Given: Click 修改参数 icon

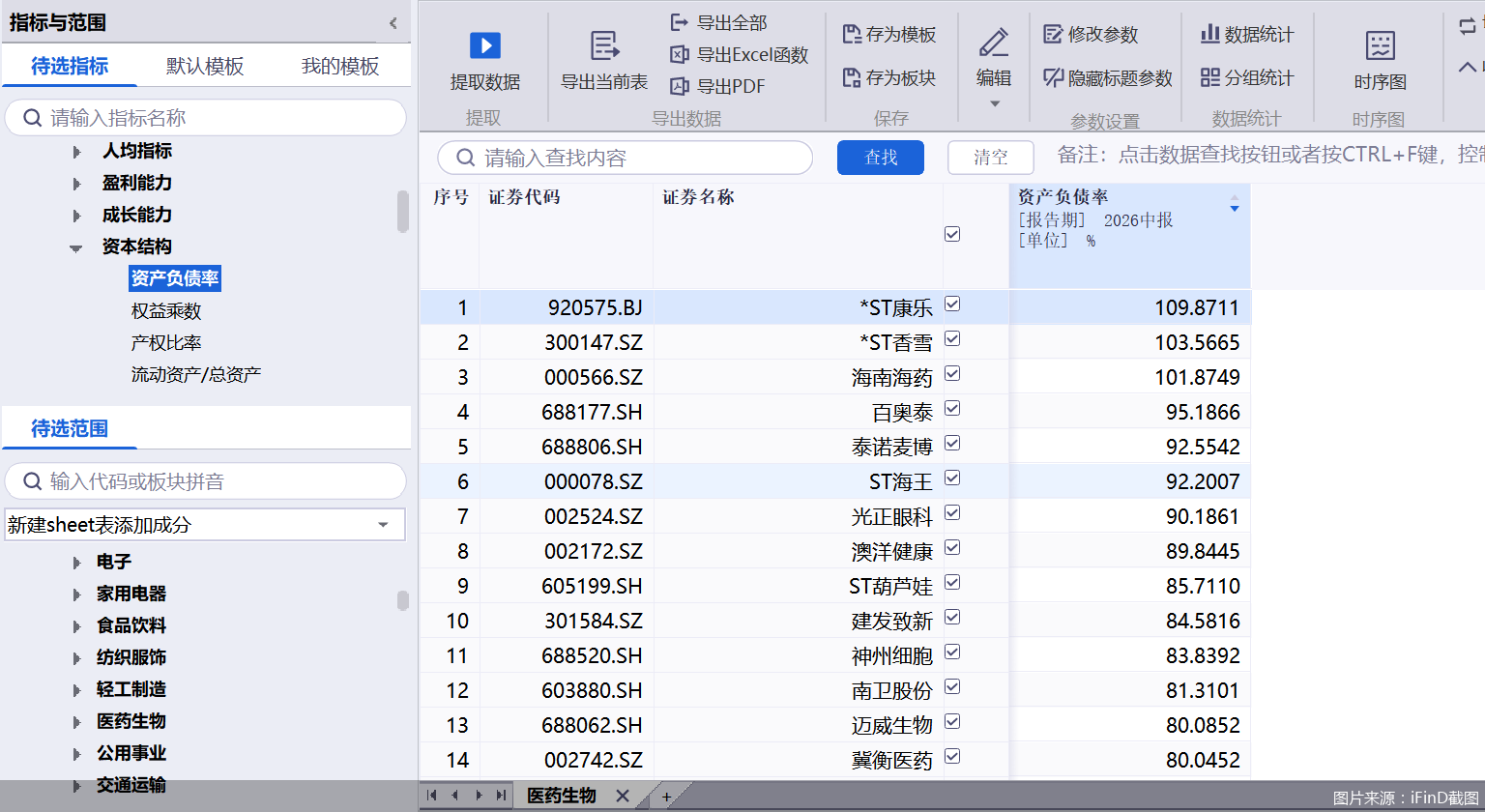Looking at the screenshot, I should coord(1053,35).
